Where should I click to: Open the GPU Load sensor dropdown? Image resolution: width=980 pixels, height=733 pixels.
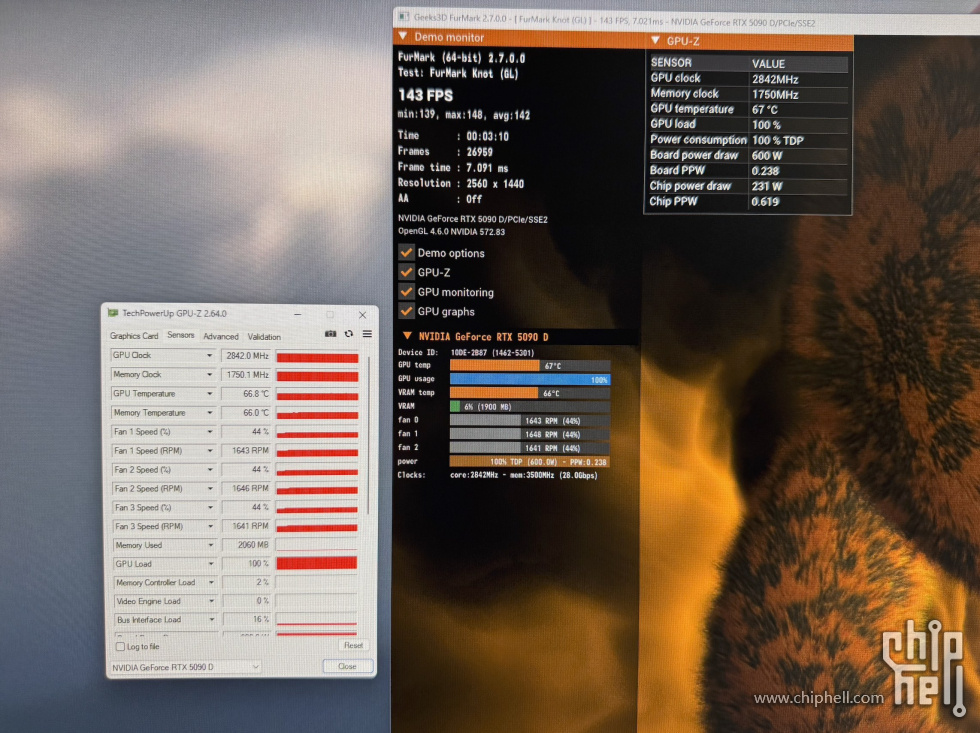coord(211,564)
